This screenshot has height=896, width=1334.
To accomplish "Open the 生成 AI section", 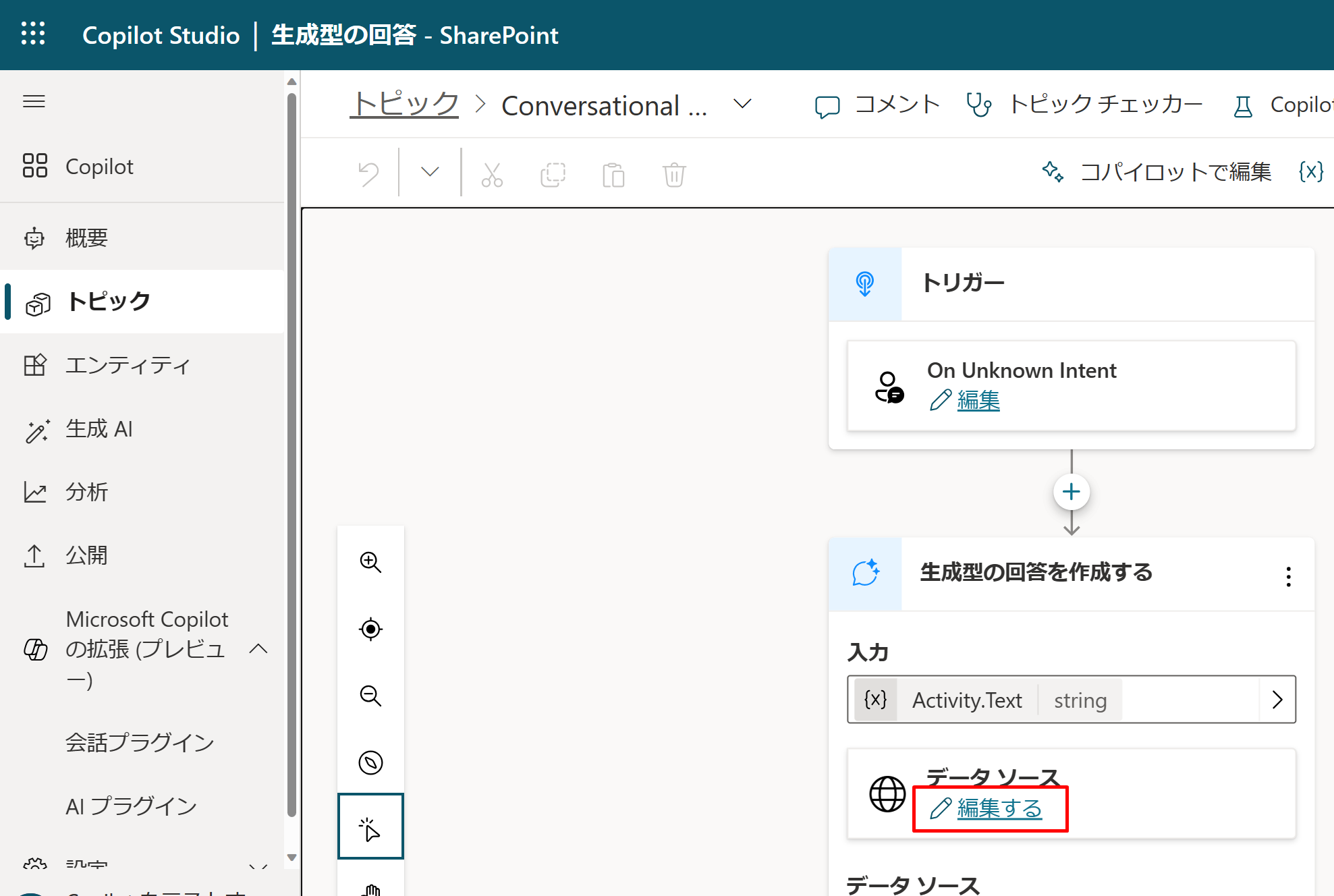I will tap(99, 428).
